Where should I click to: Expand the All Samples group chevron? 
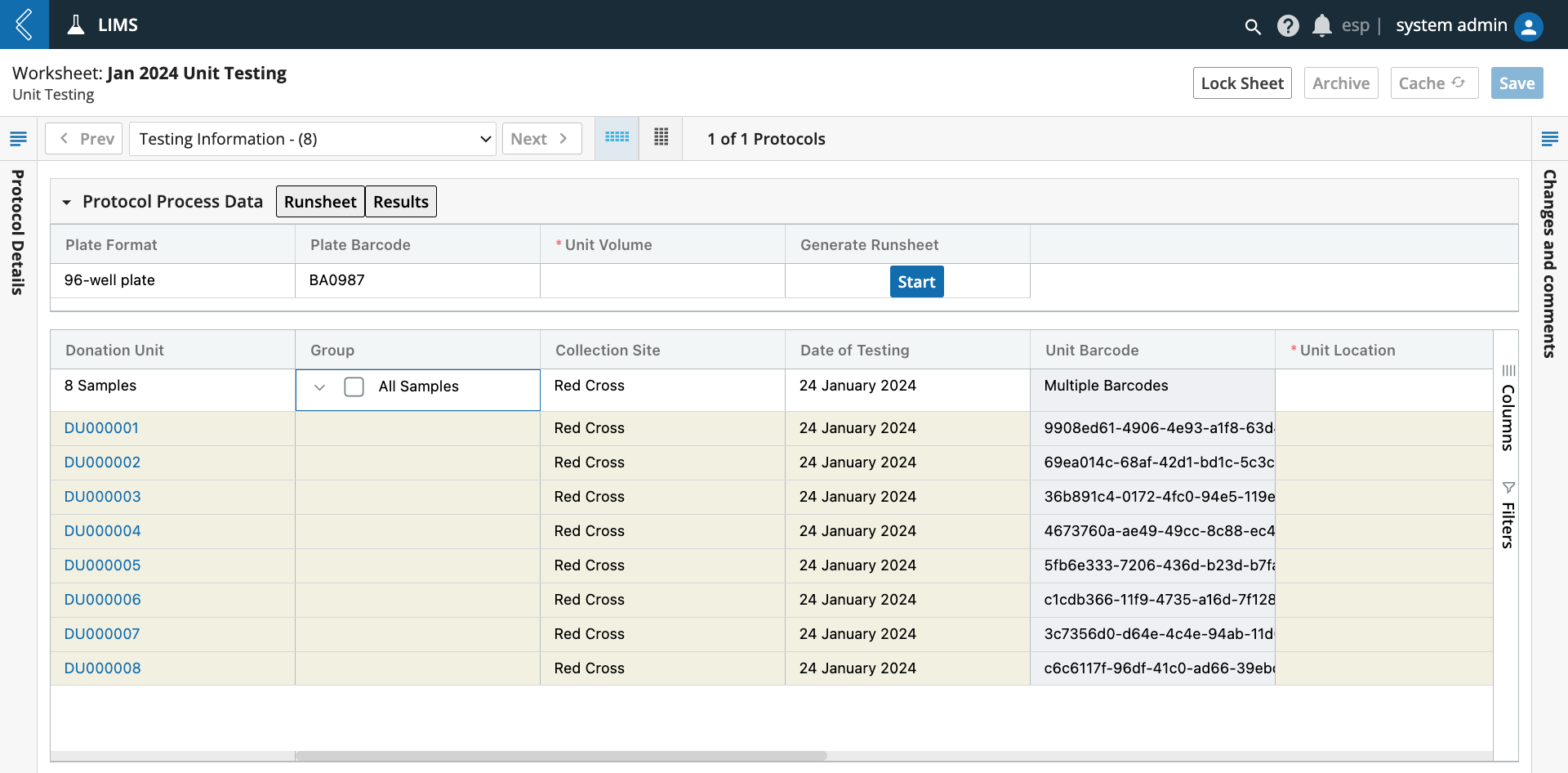point(320,387)
